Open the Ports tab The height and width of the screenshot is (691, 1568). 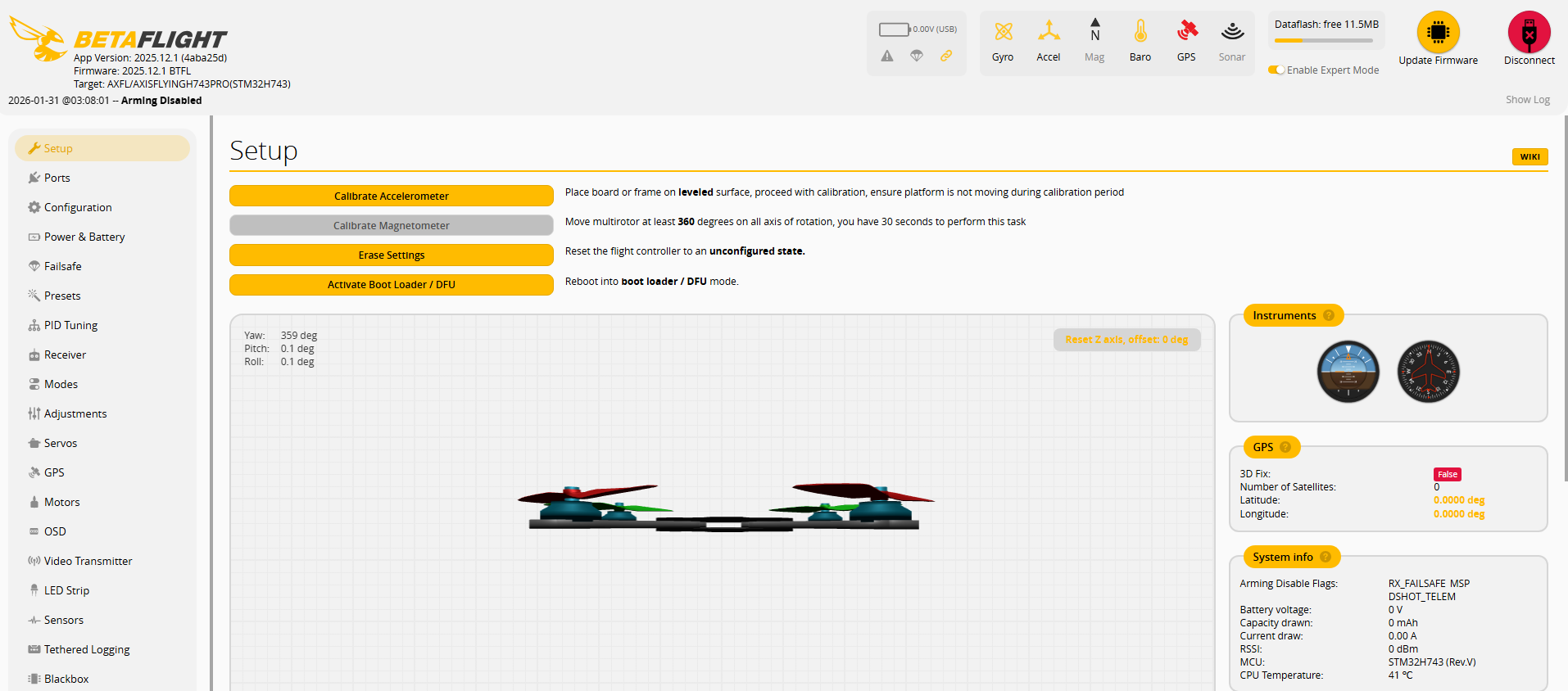click(x=57, y=178)
